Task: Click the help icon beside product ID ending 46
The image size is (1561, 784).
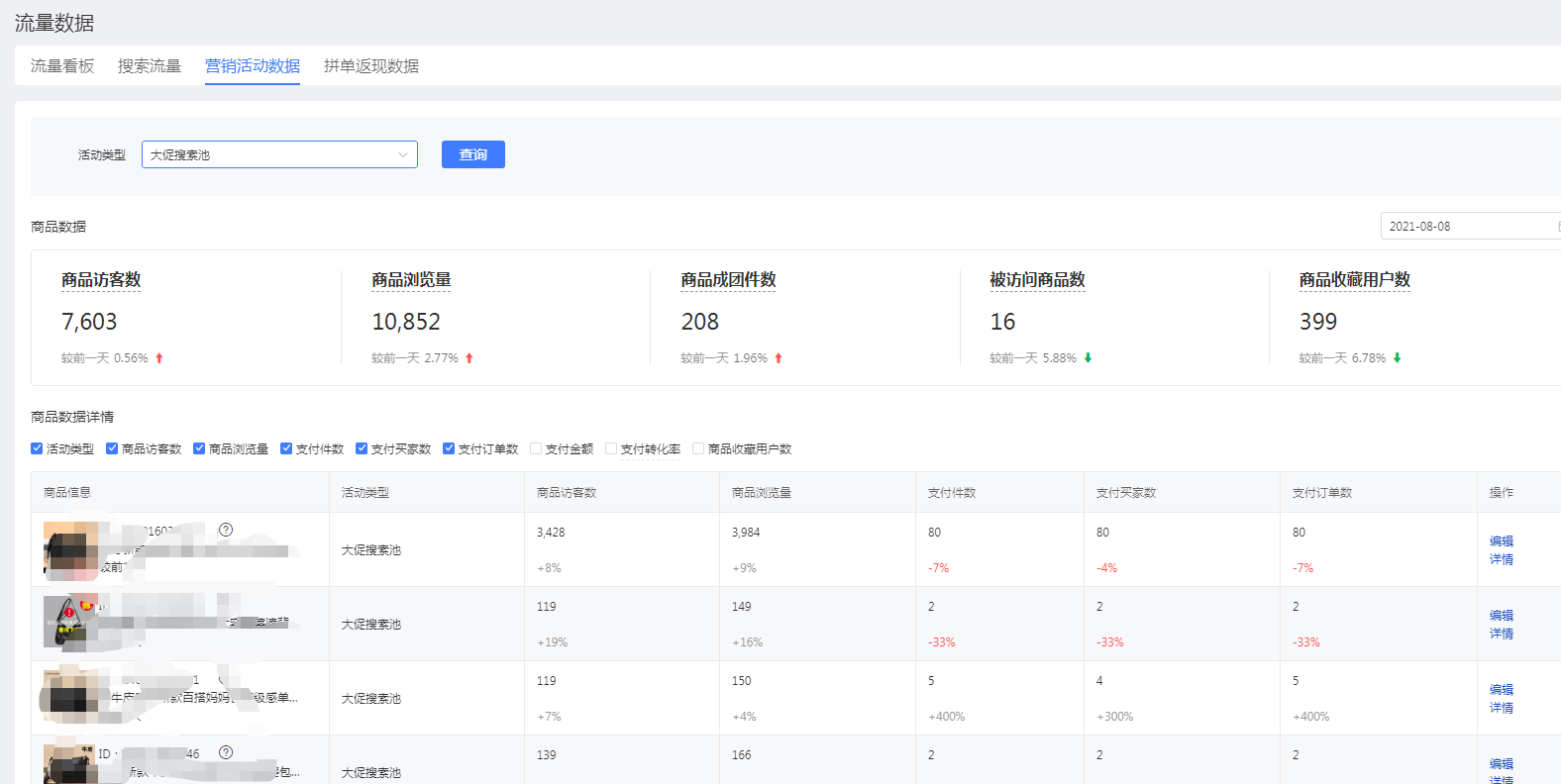Action: (226, 752)
